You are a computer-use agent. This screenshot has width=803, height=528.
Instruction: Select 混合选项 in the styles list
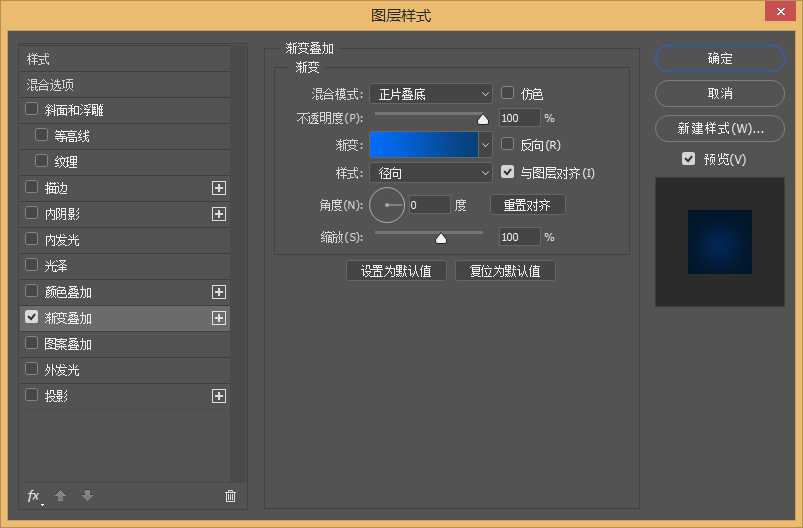point(50,85)
